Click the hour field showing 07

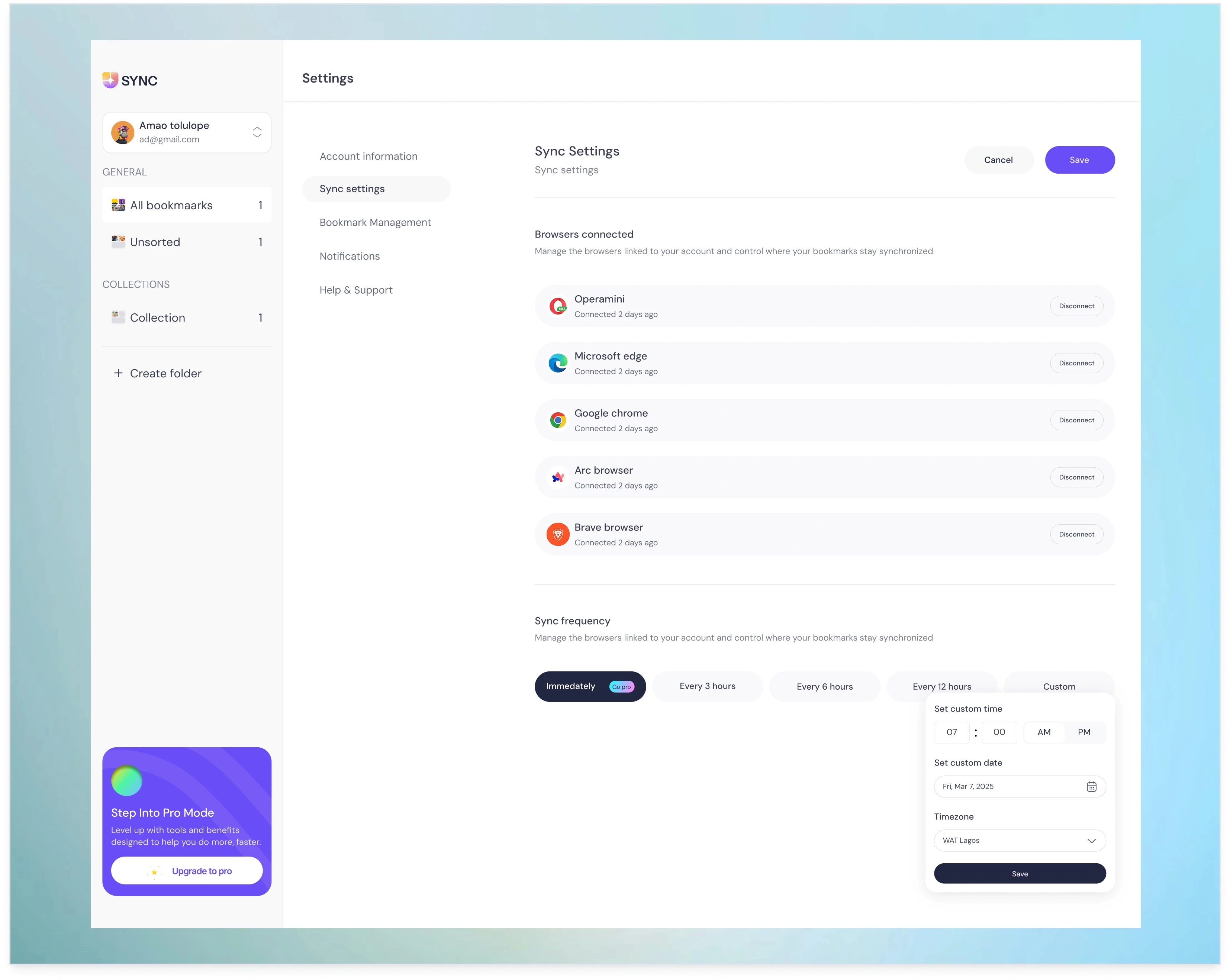(951, 732)
